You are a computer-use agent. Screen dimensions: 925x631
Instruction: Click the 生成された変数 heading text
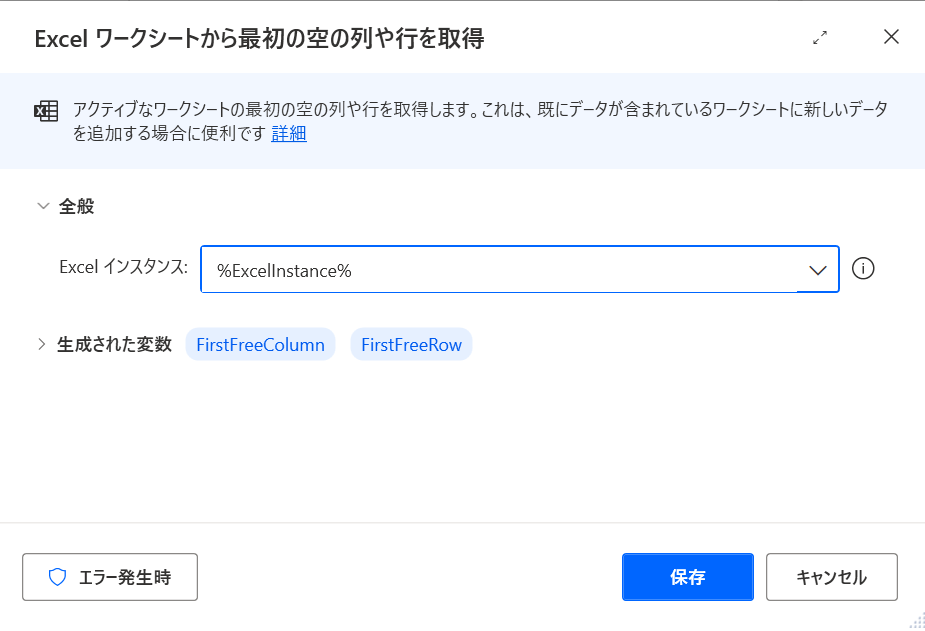(114, 344)
